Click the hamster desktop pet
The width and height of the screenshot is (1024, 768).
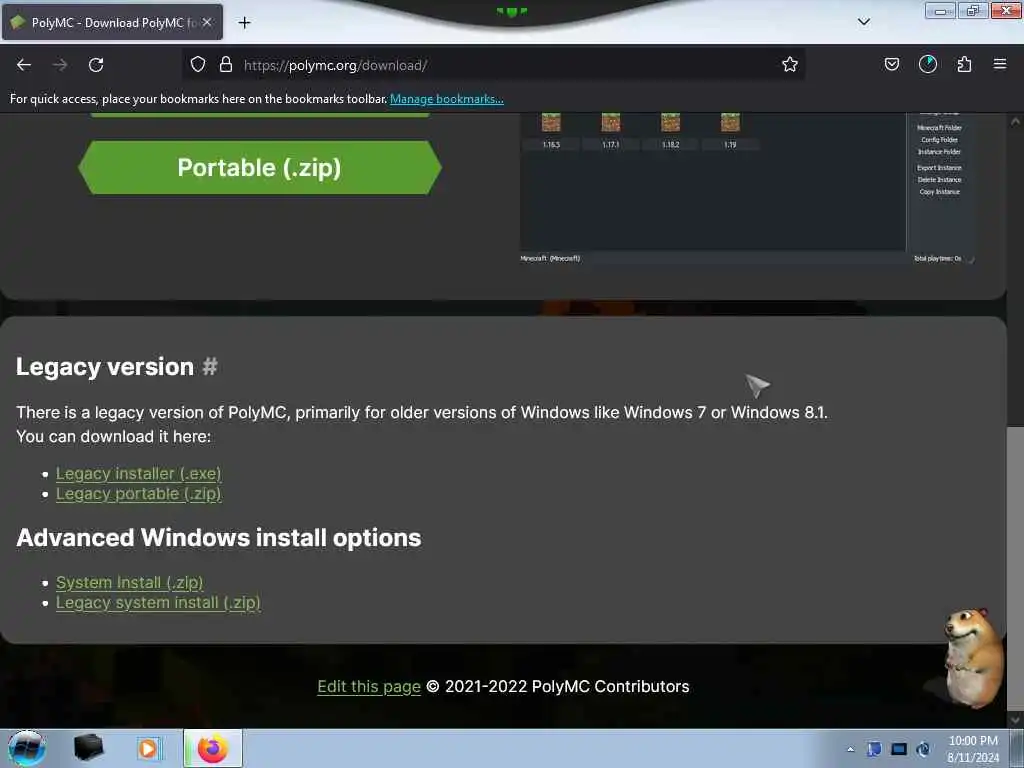(x=972, y=658)
